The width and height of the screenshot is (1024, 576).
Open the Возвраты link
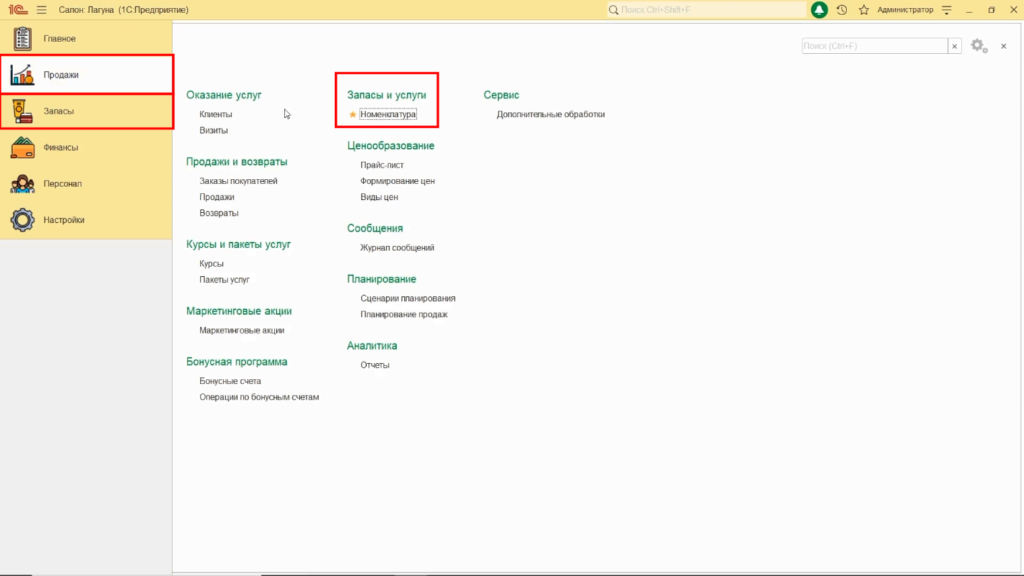click(219, 213)
